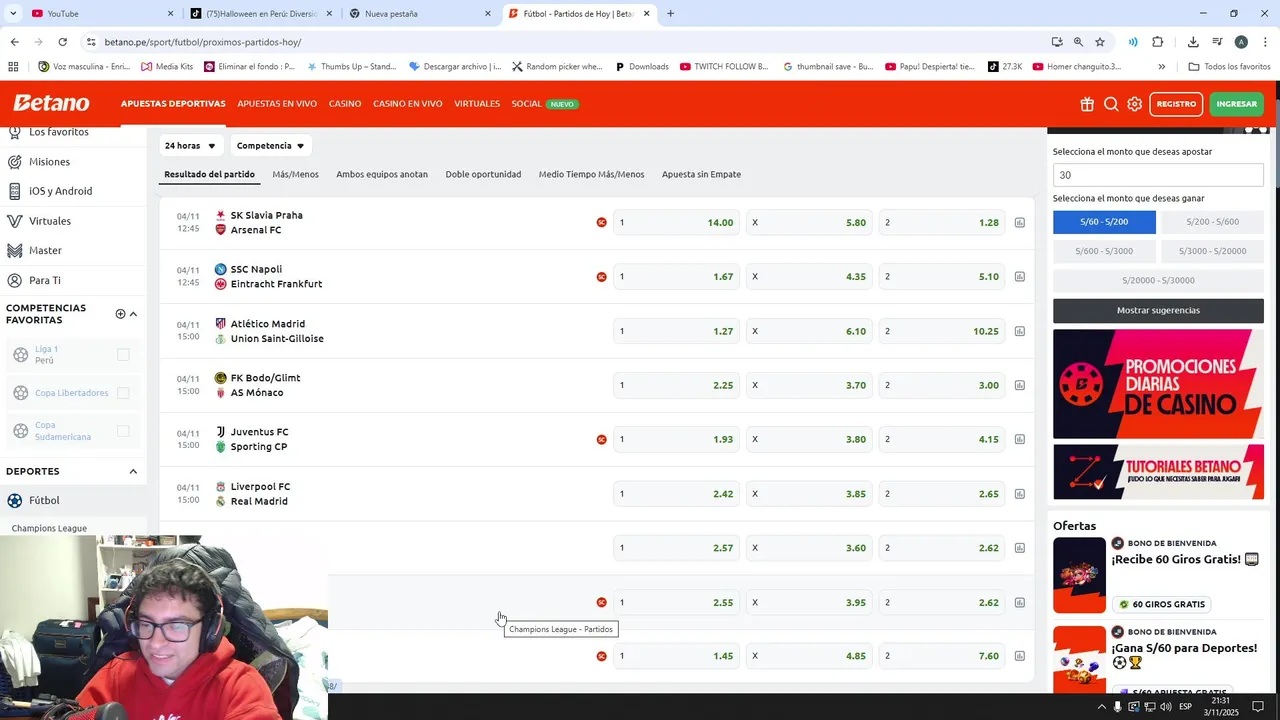This screenshot has width=1280, height=720.
Task: Switch to Medio Tiempo Más/Menos tab
Action: click(591, 174)
